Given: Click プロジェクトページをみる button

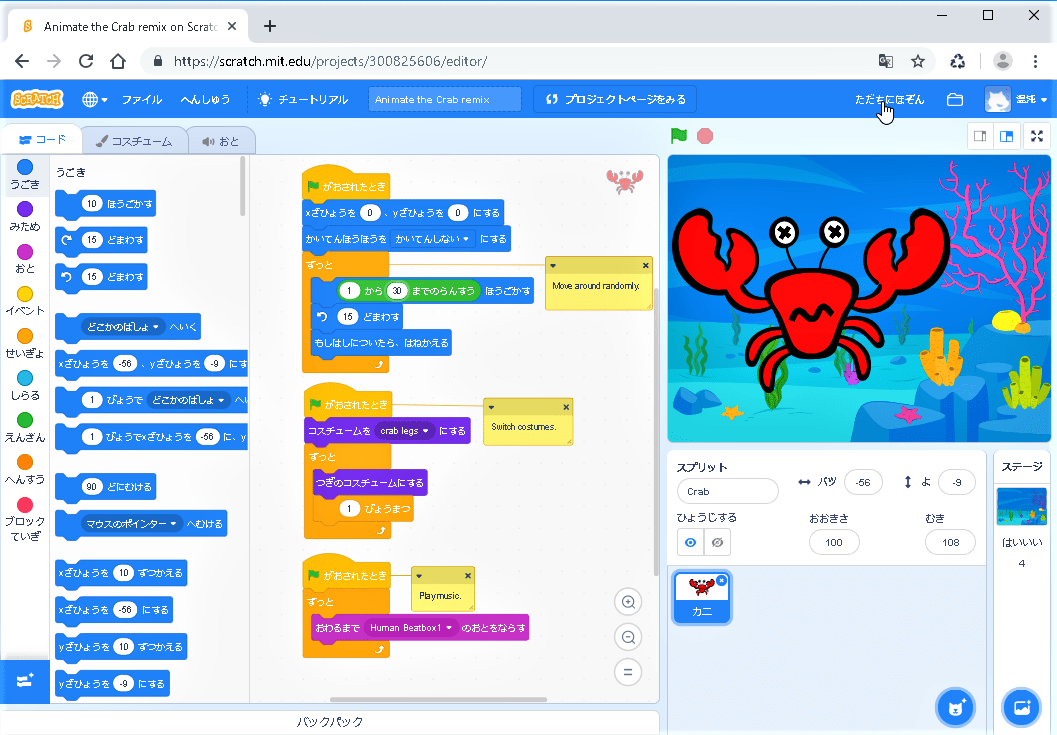Looking at the screenshot, I should (615, 99).
